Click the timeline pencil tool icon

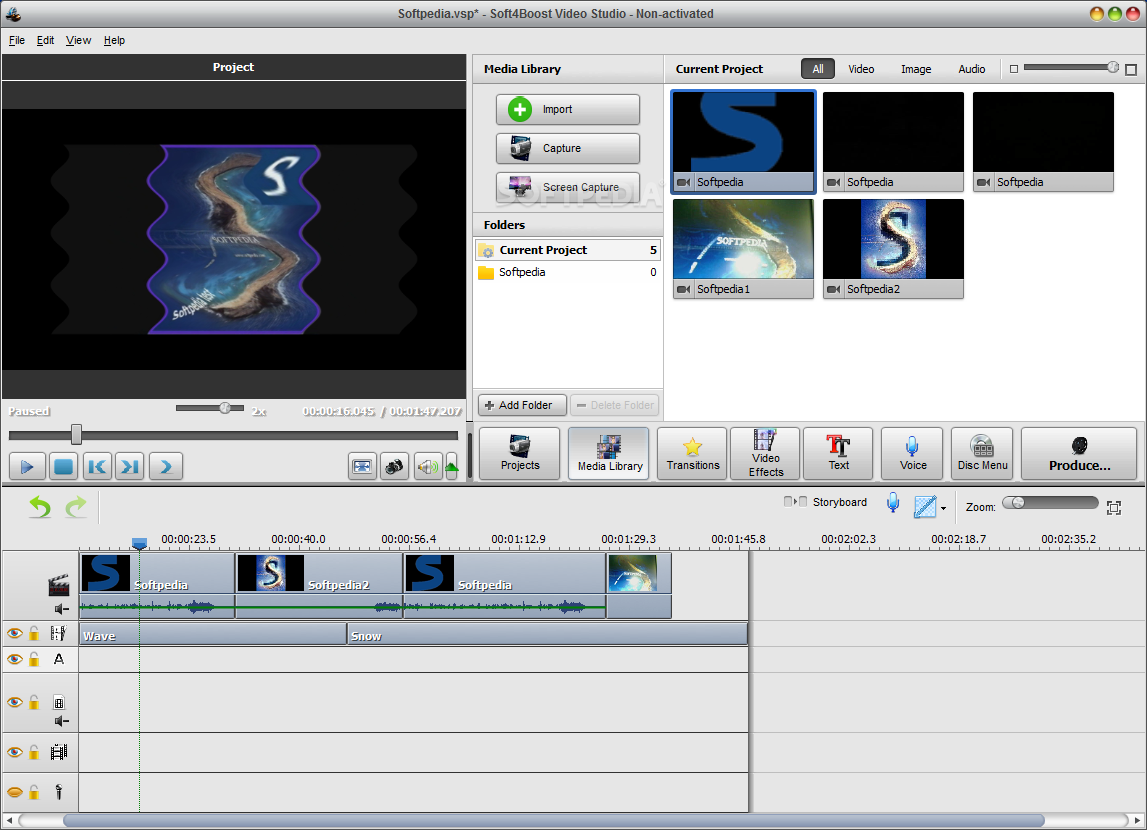pyautogui.click(x=925, y=506)
